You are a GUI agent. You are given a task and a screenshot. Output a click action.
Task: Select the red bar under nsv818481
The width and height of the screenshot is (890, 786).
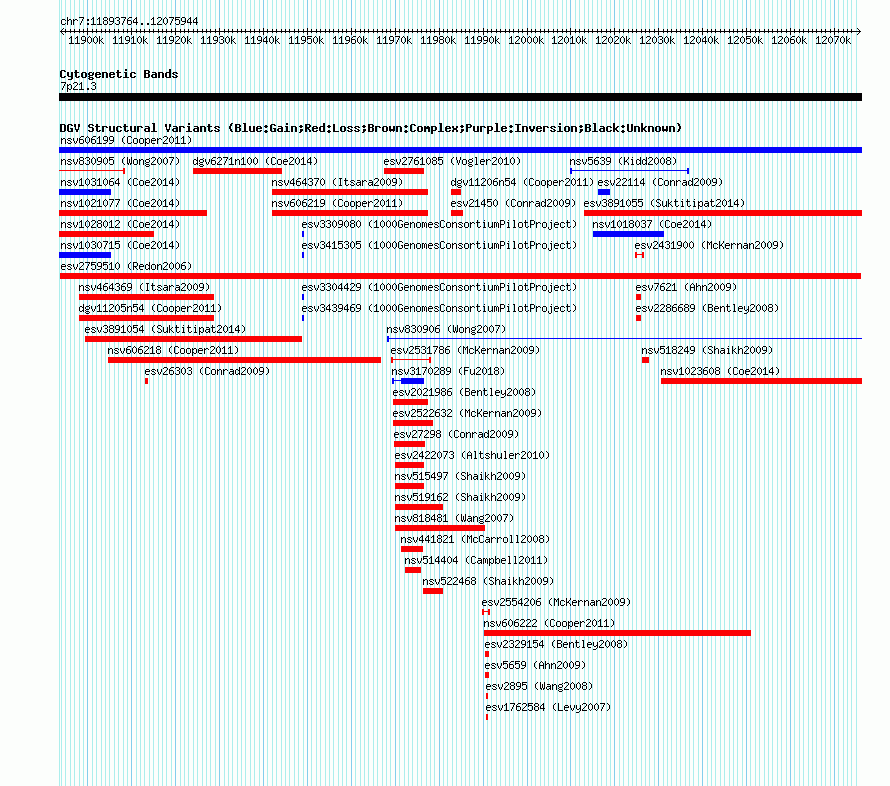point(440,528)
